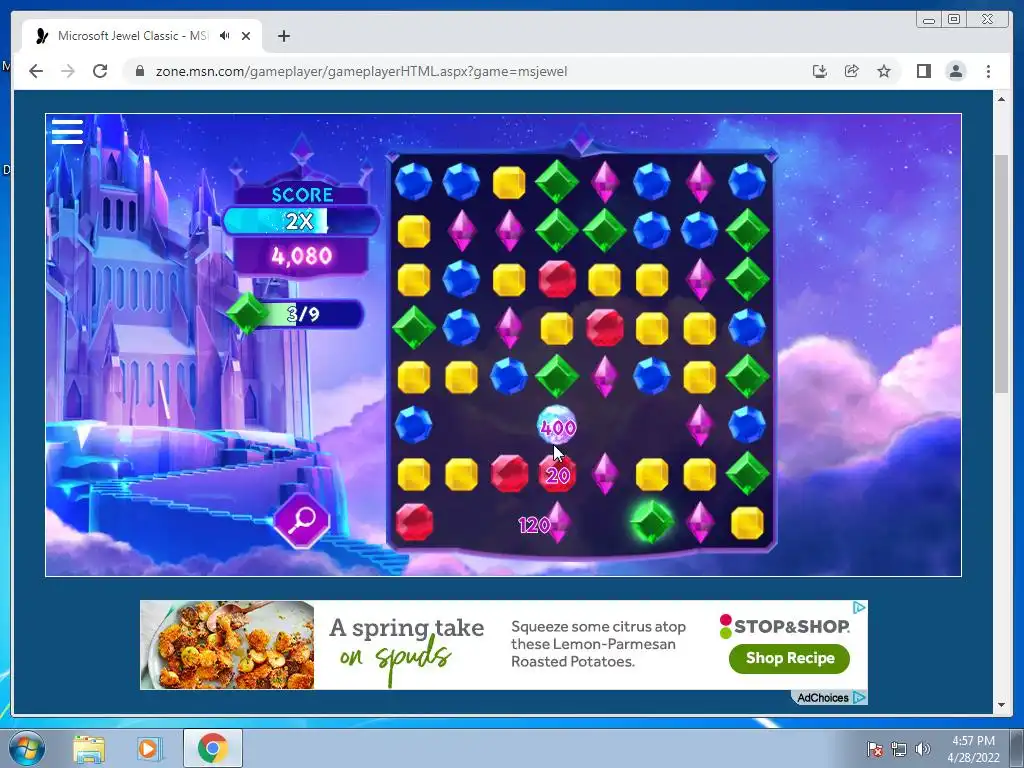1024x768 pixels.
Task: Select the glowing green power gem
Action: (651, 521)
